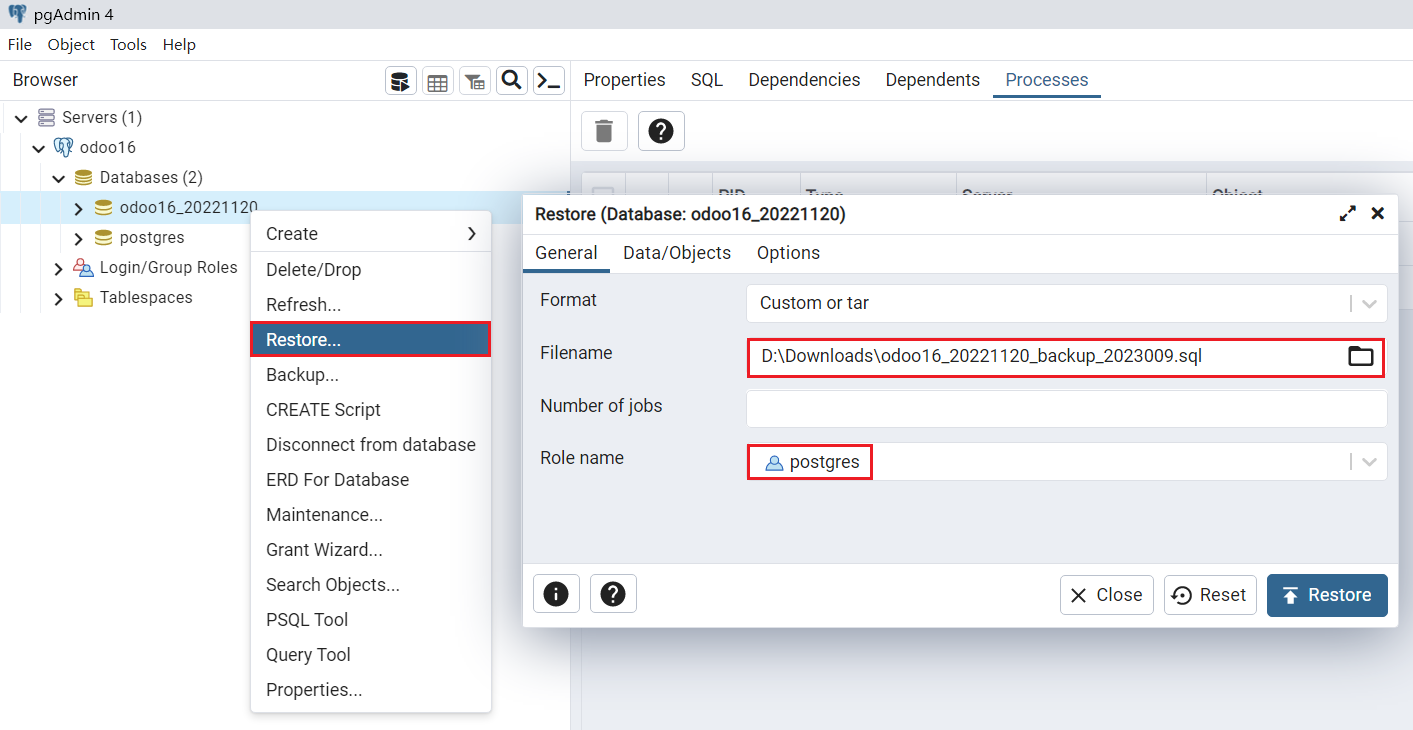This screenshot has height=730, width=1413.
Task: Launch the PSQL terminal icon in Browser toolbar
Action: coord(549,81)
